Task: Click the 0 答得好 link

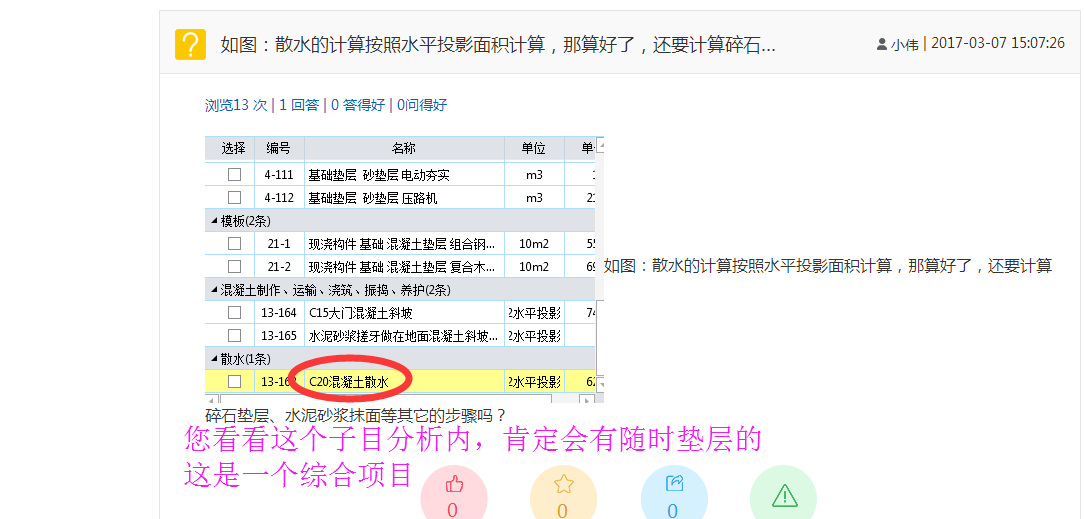Action: tap(358, 105)
